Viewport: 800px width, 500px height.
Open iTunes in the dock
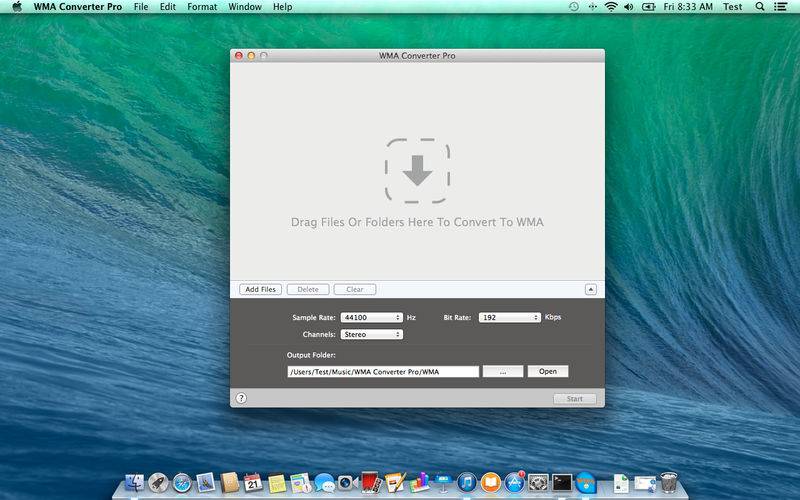[x=467, y=483]
